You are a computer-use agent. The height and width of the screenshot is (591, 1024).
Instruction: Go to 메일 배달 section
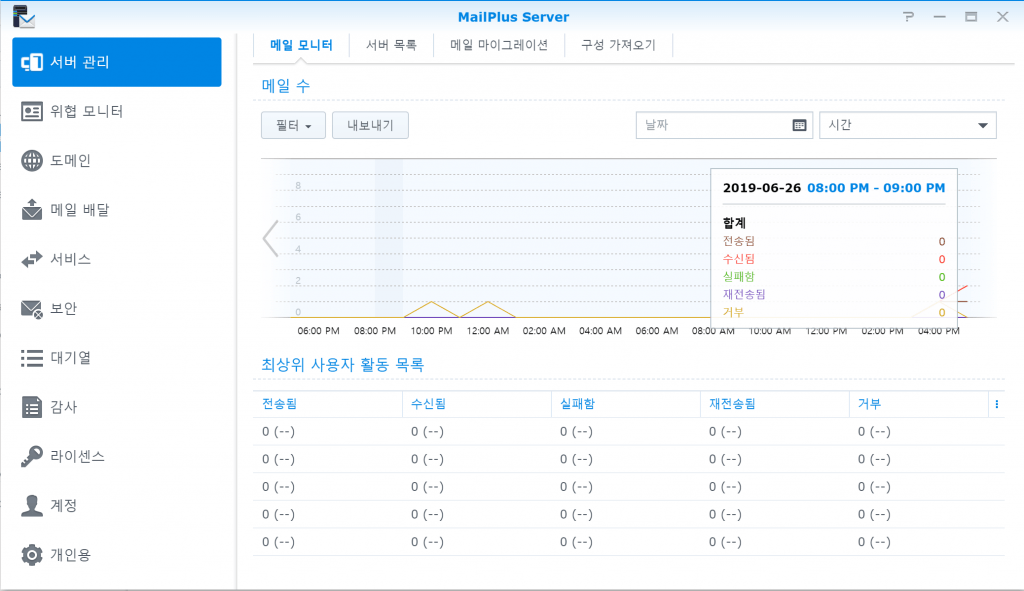(117, 210)
